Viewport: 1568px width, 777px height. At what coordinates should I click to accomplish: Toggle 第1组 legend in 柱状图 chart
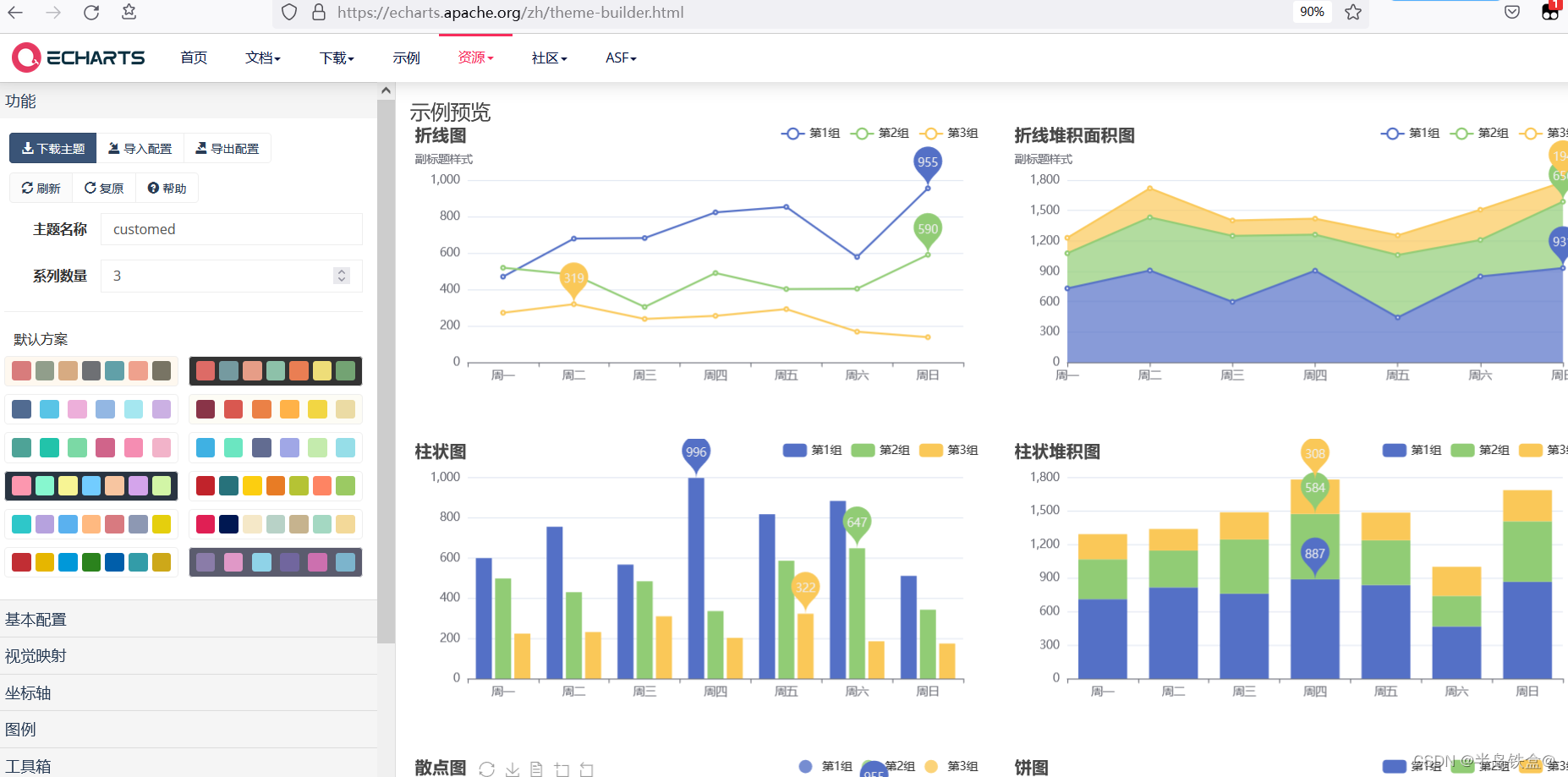(812, 451)
